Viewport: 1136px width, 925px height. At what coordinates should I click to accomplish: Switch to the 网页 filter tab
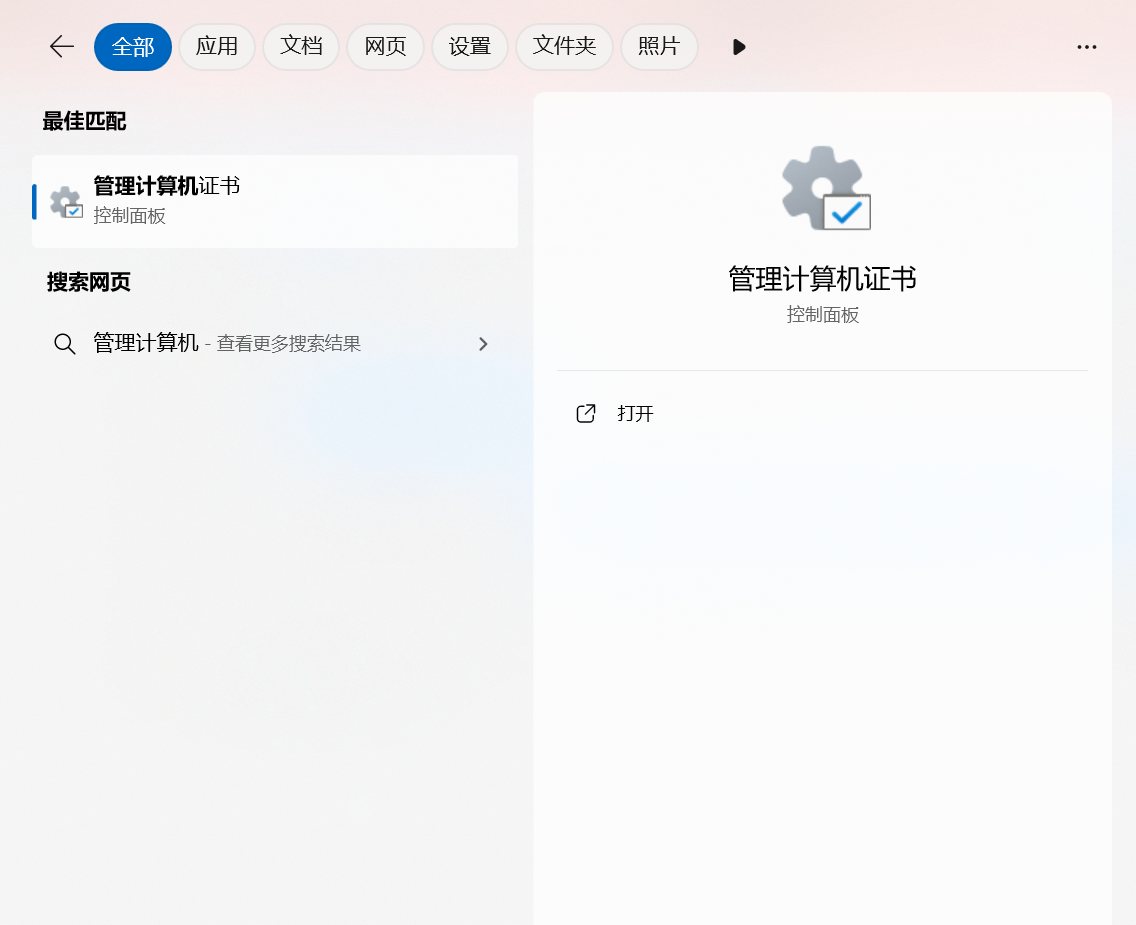click(385, 47)
